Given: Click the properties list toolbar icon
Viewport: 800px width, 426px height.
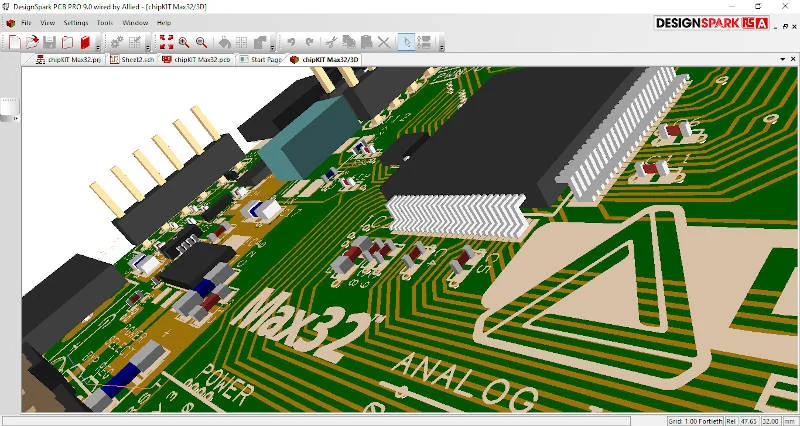Looking at the screenshot, I should point(424,42).
